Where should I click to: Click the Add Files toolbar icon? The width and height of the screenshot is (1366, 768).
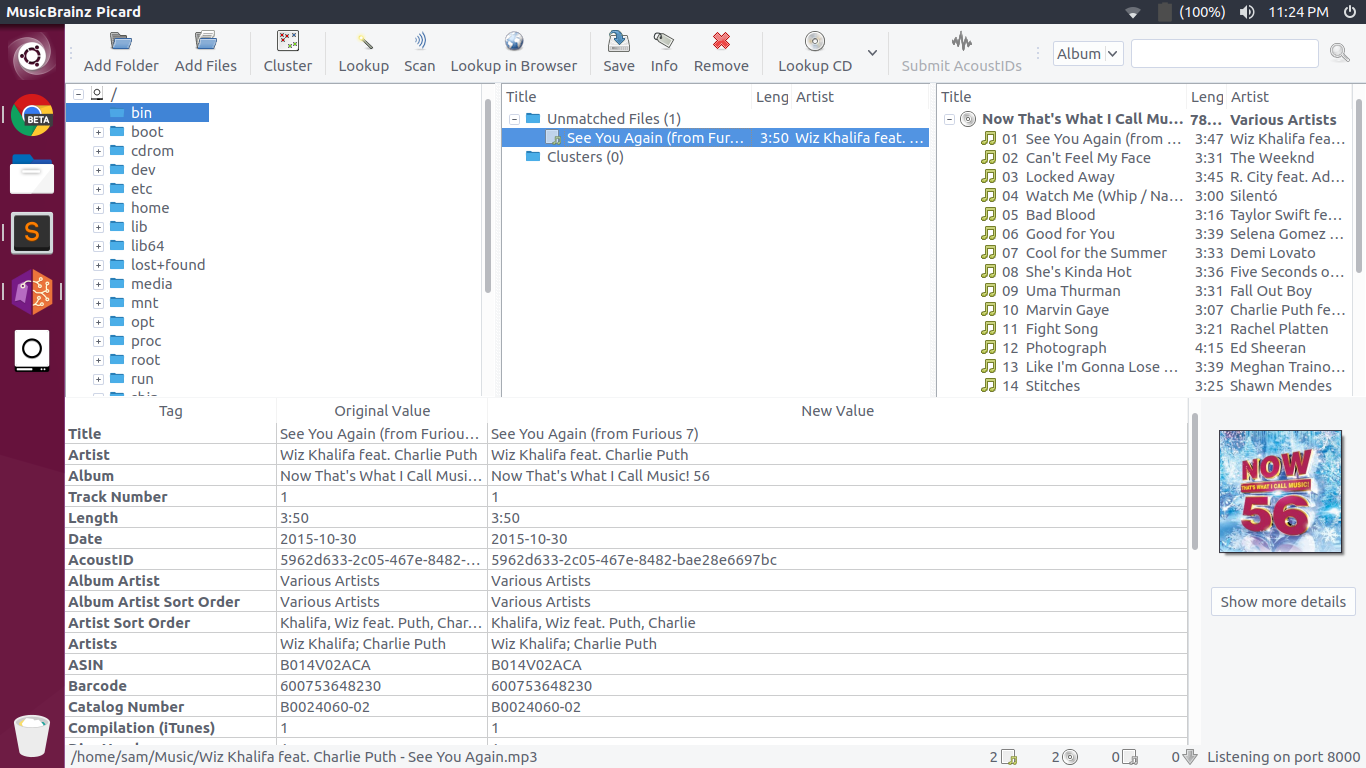[x=206, y=42]
